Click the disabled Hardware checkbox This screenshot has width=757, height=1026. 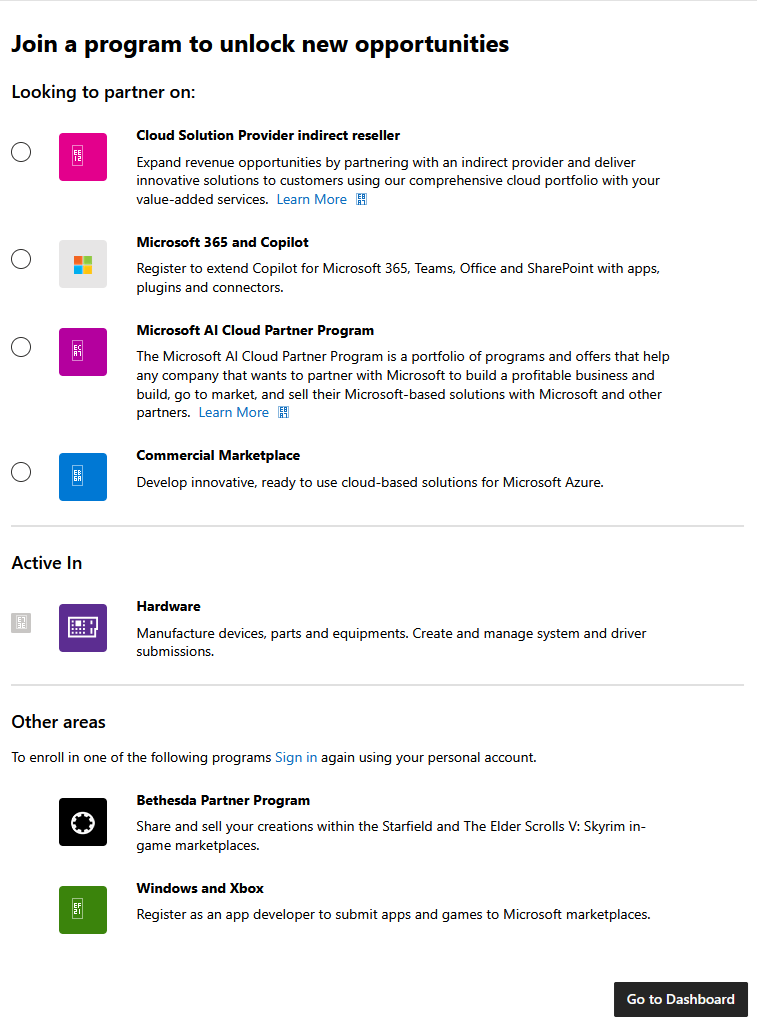click(x=21, y=623)
